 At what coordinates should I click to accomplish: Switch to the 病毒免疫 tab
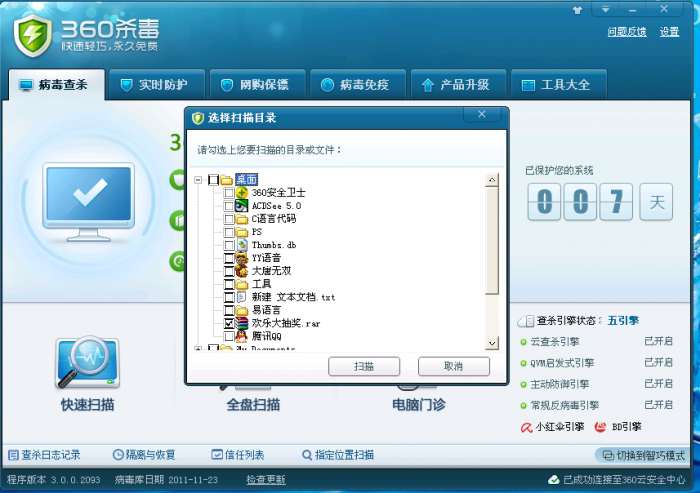click(x=358, y=84)
